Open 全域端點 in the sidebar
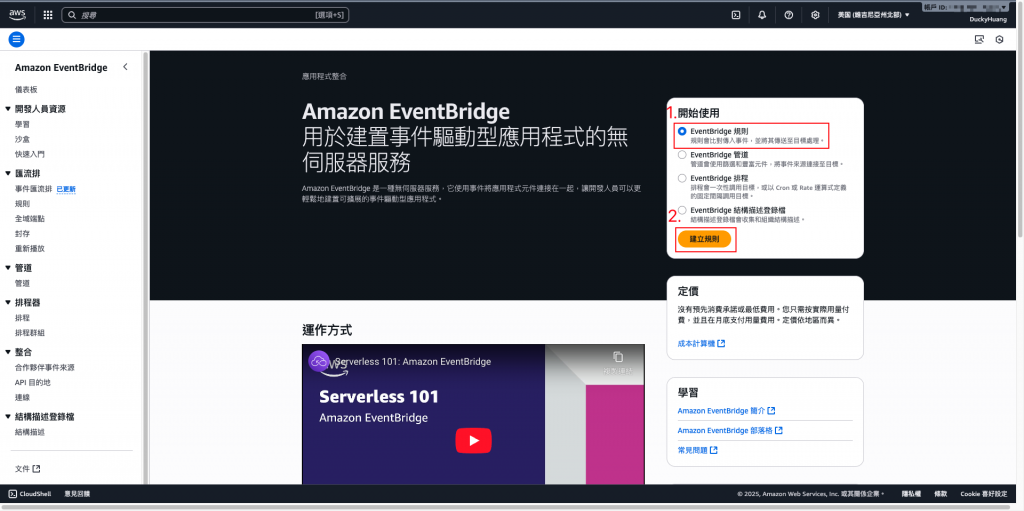1024x511 pixels. tap(29, 219)
